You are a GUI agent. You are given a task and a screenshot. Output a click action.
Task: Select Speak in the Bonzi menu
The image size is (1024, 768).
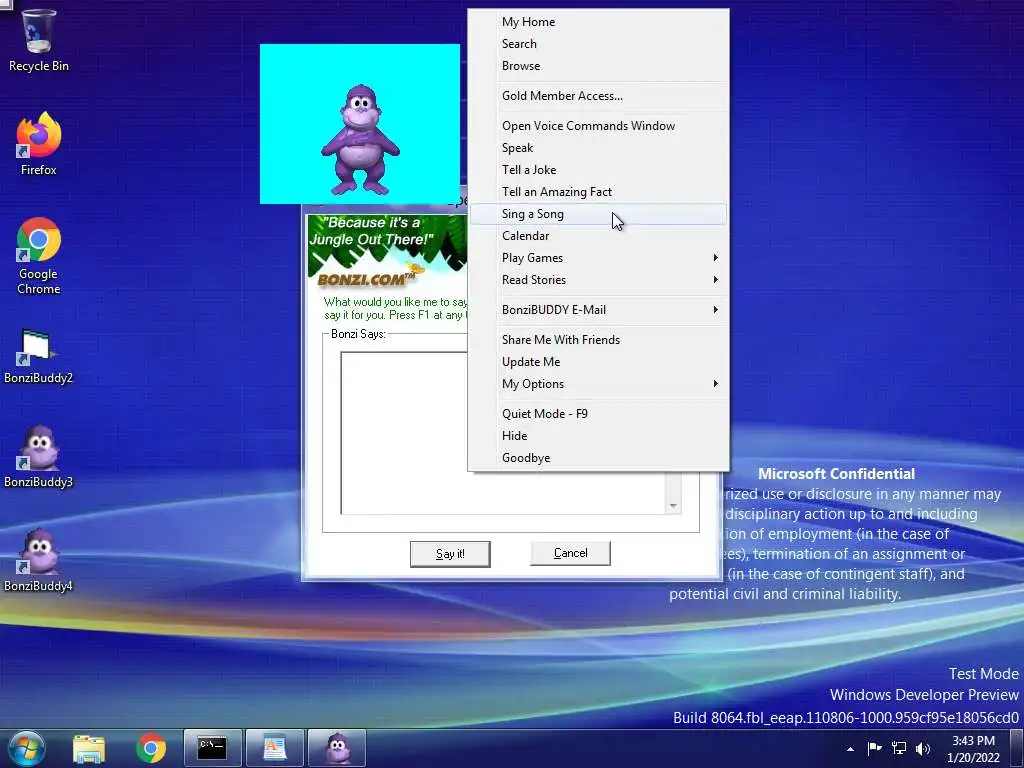point(598,148)
